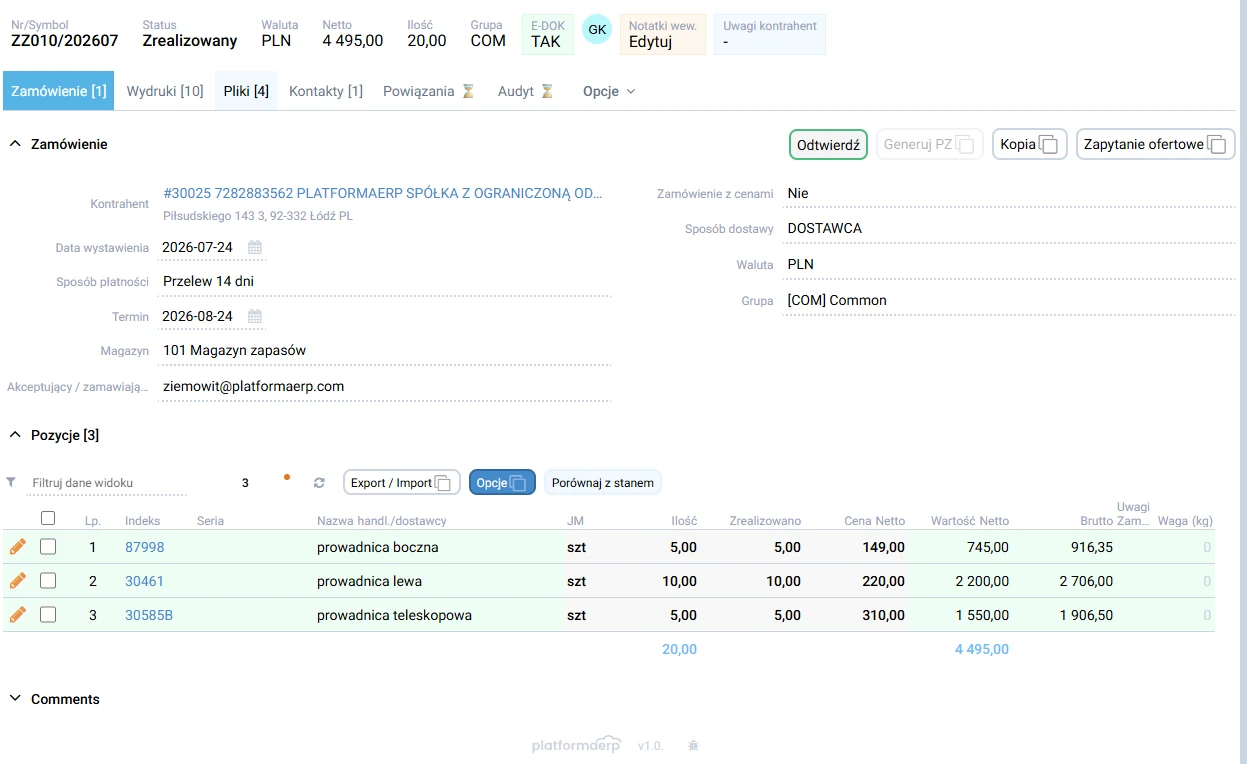Open calendar picker next to Data wystawienia

(x=255, y=247)
